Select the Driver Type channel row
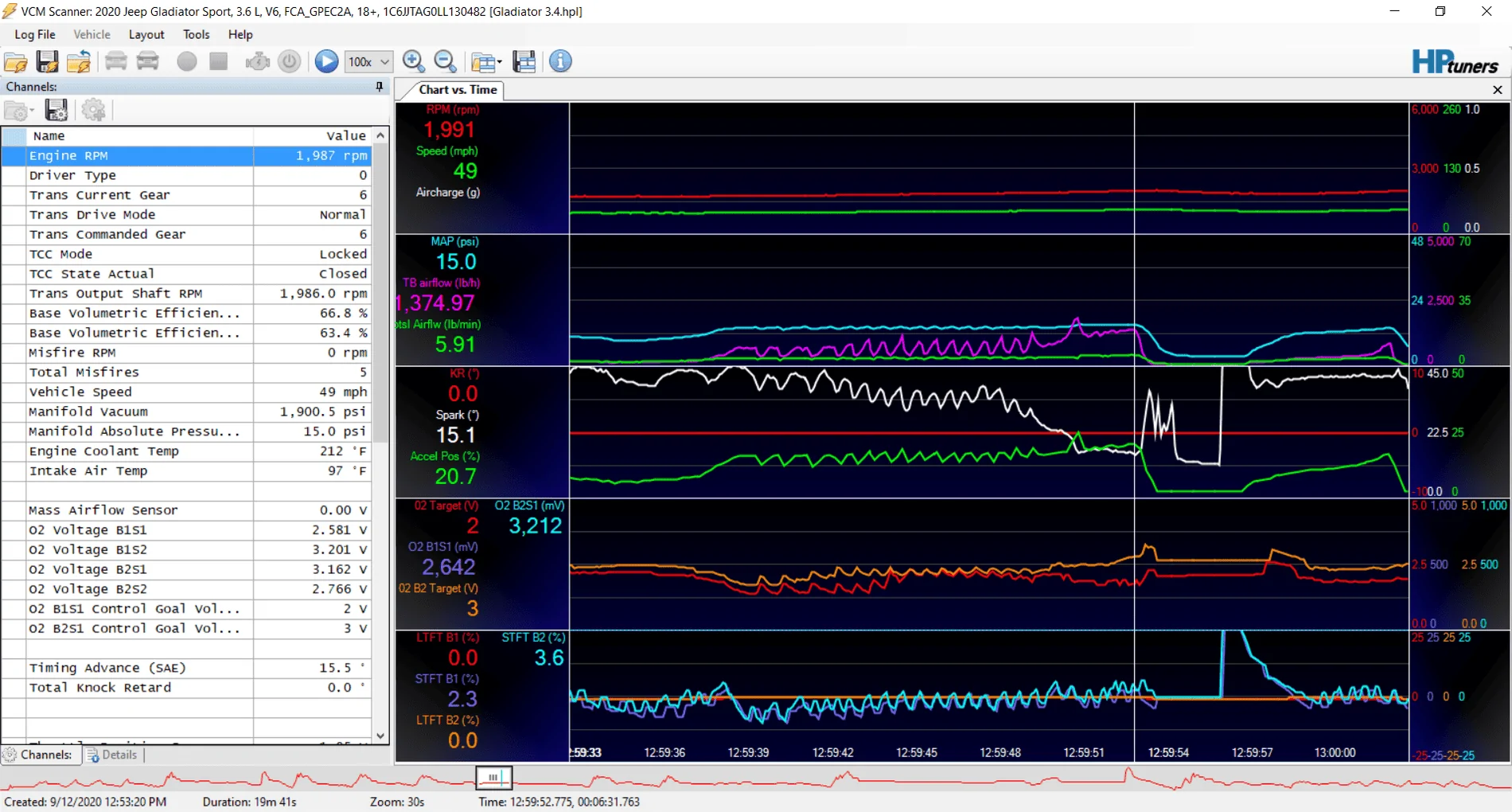The height and width of the screenshot is (812, 1512). tap(186, 175)
